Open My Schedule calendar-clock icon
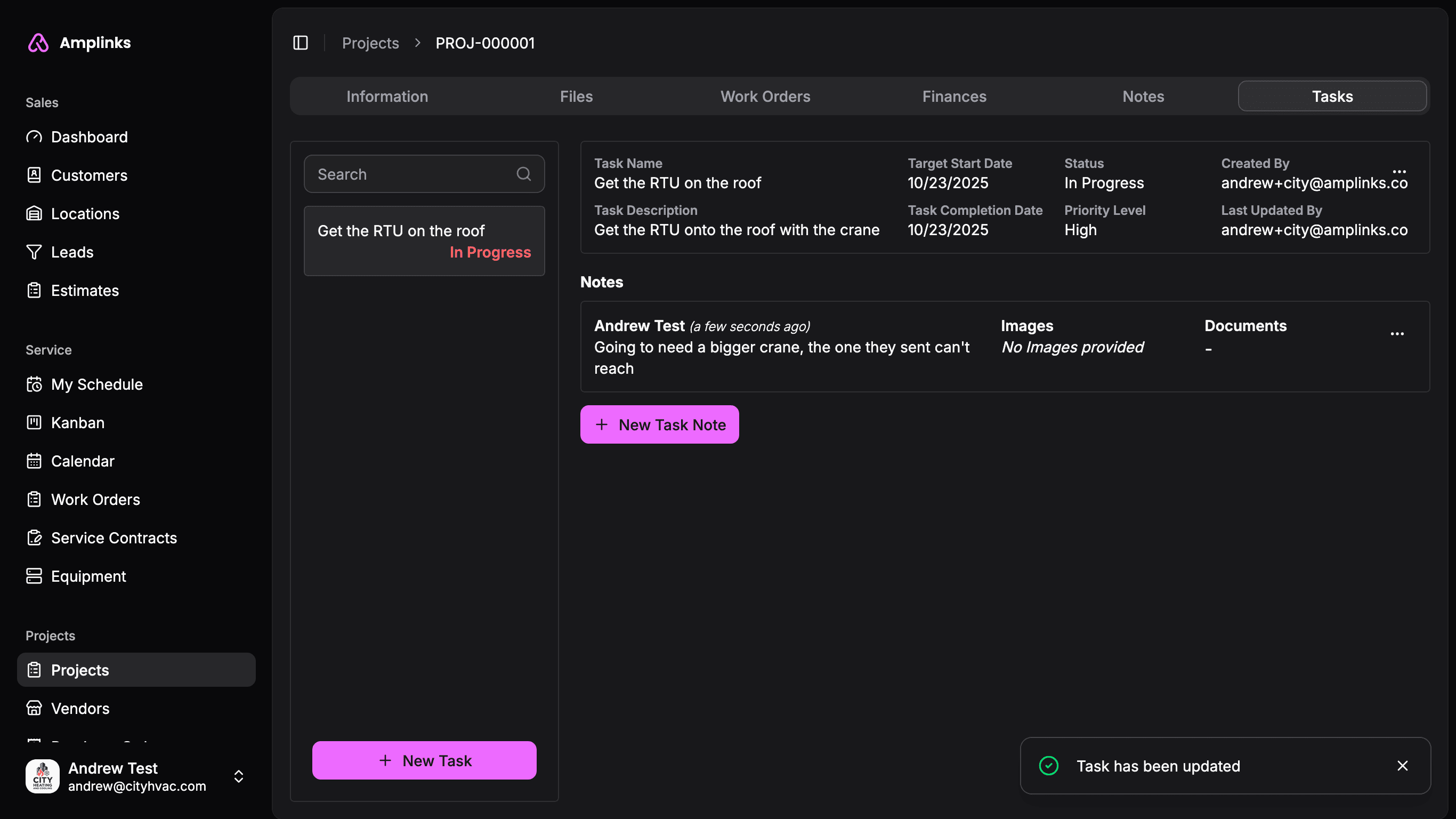 [34, 384]
